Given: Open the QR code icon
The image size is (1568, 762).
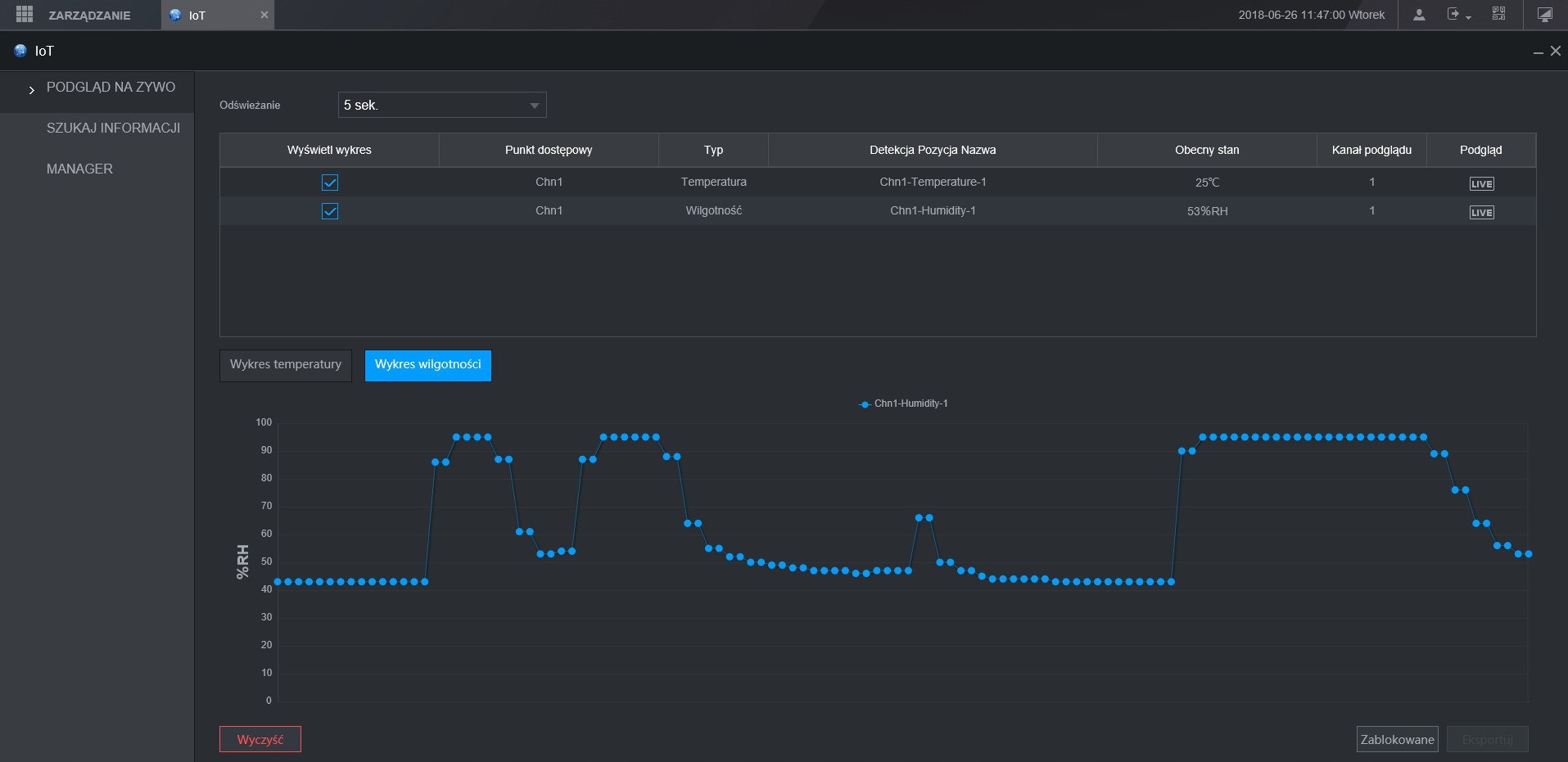Looking at the screenshot, I should (x=1498, y=14).
